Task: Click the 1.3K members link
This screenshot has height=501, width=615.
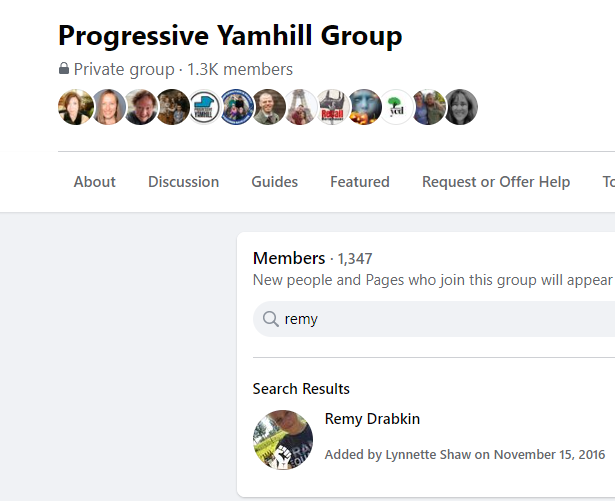Action: (x=240, y=69)
